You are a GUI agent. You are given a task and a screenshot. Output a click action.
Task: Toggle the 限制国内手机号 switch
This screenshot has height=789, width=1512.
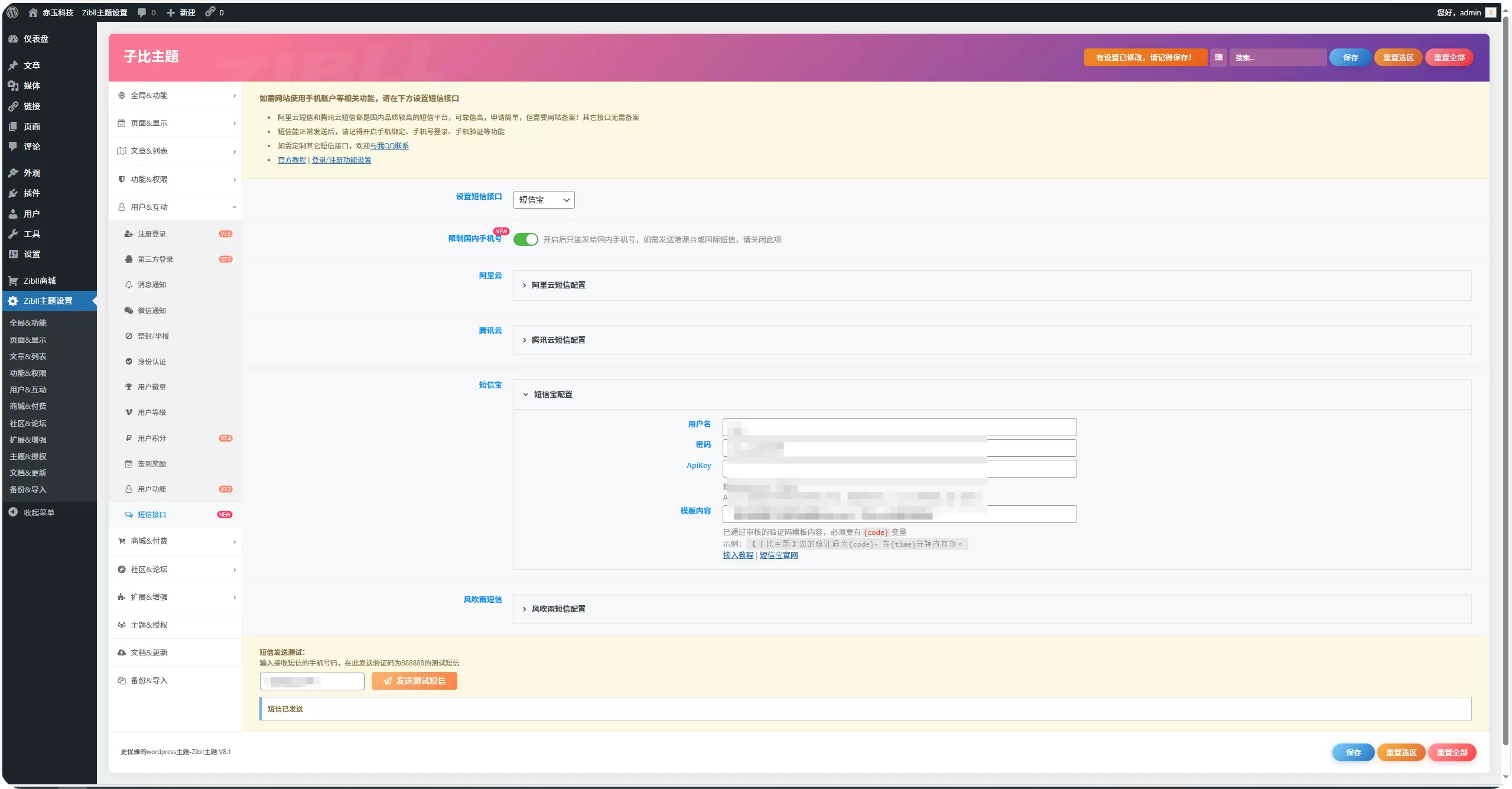525,239
